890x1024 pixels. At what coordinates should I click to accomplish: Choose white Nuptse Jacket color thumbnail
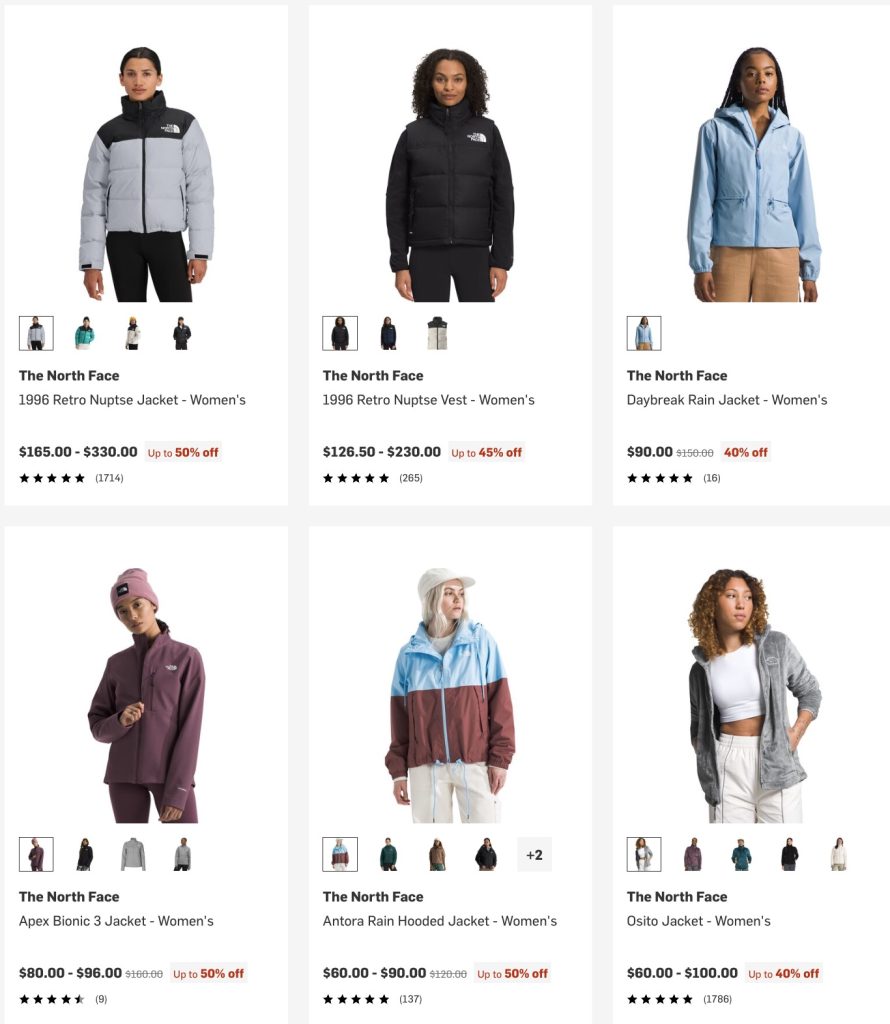(x=132, y=333)
